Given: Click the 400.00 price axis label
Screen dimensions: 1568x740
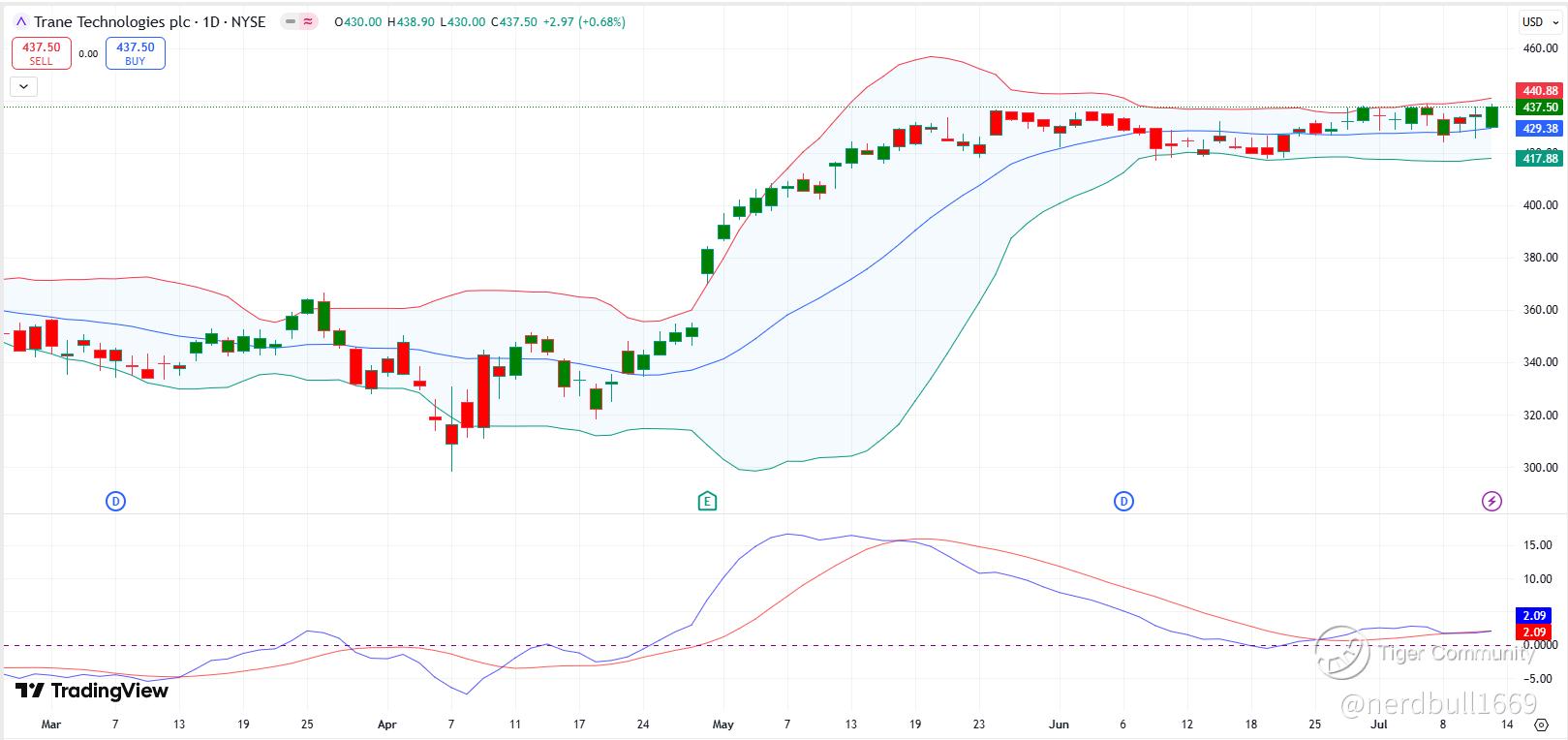Looking at the screenshot, I should click(x=1540, y=205).
